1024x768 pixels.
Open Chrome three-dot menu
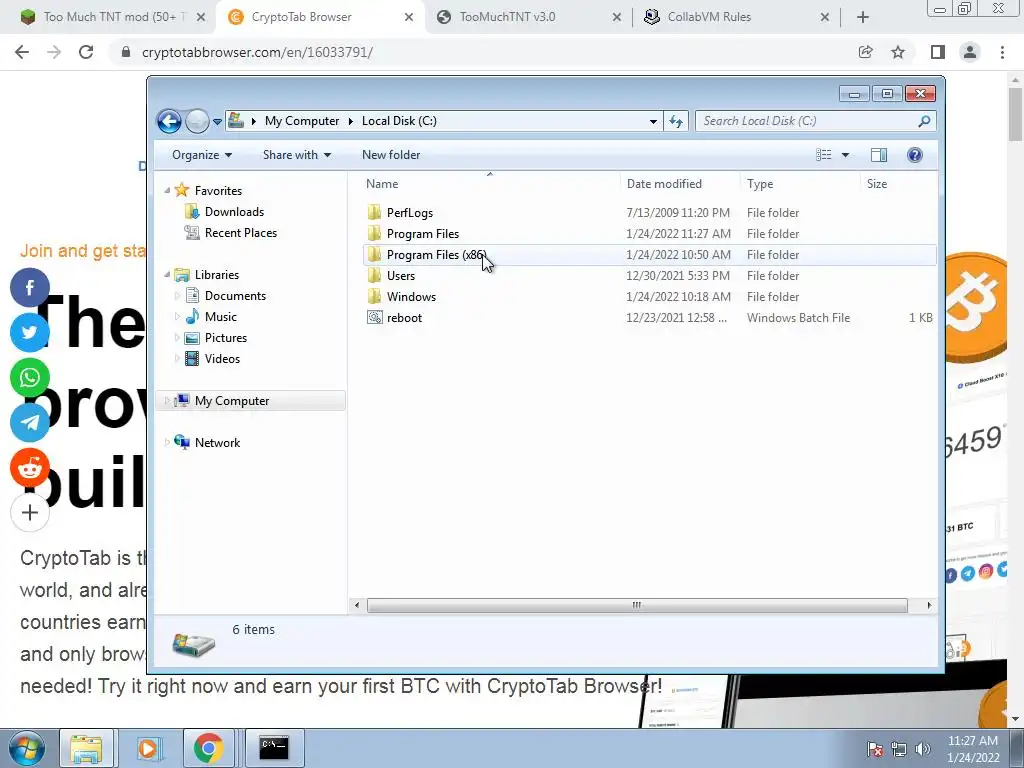(1002, 52)
